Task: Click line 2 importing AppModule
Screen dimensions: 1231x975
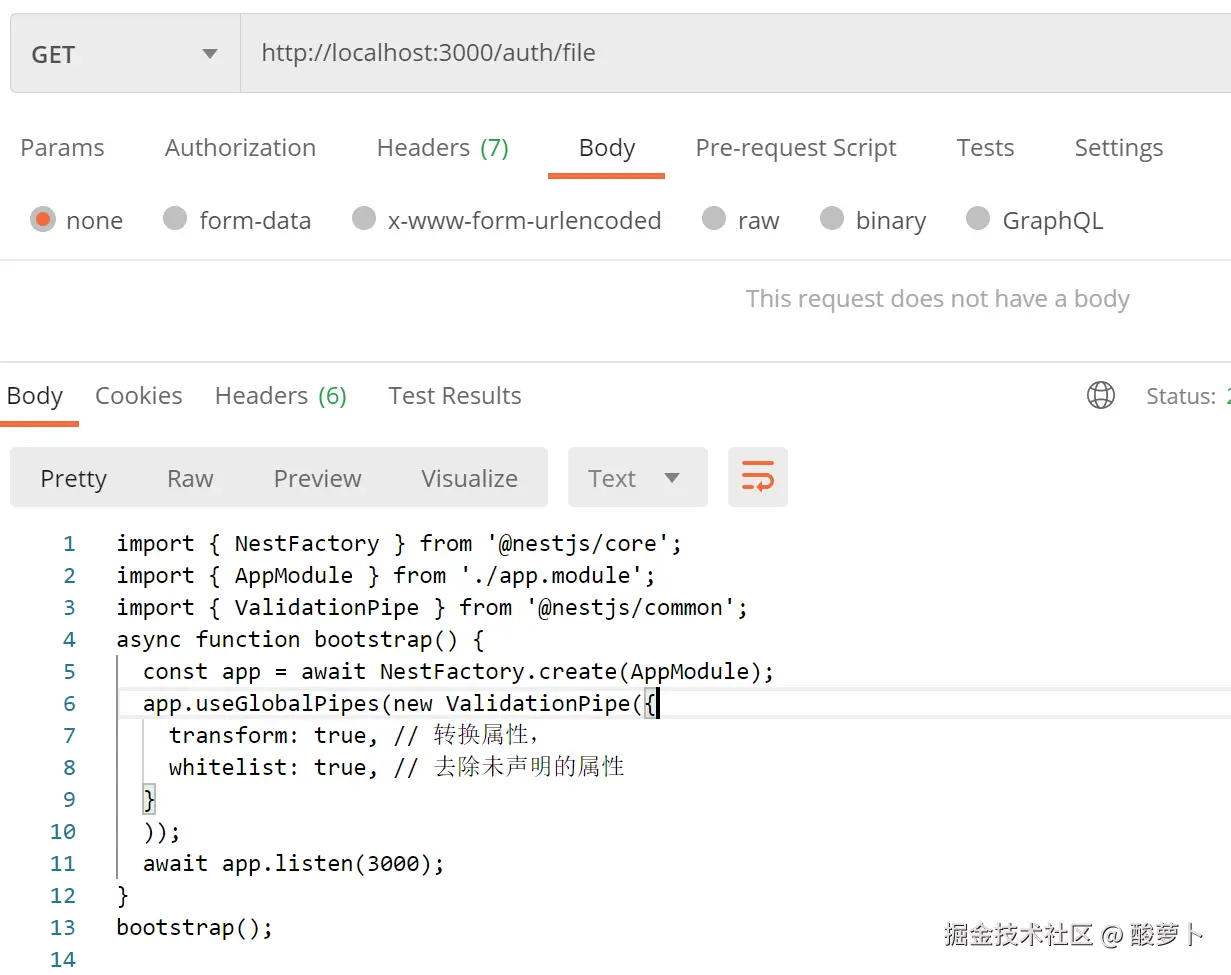Action: 386,576
